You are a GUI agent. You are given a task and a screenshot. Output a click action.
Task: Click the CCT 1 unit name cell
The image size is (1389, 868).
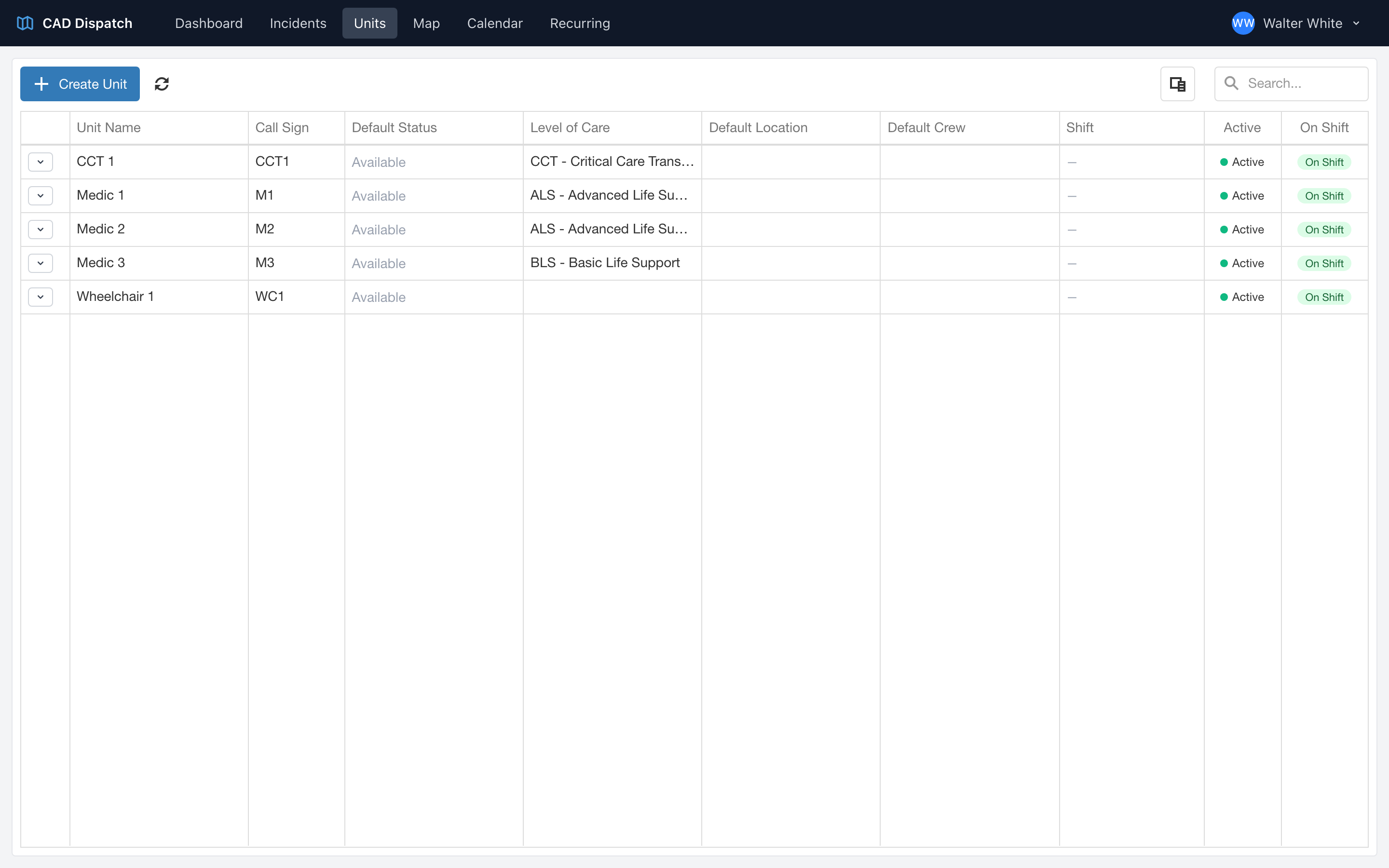[x=159, y=162]
